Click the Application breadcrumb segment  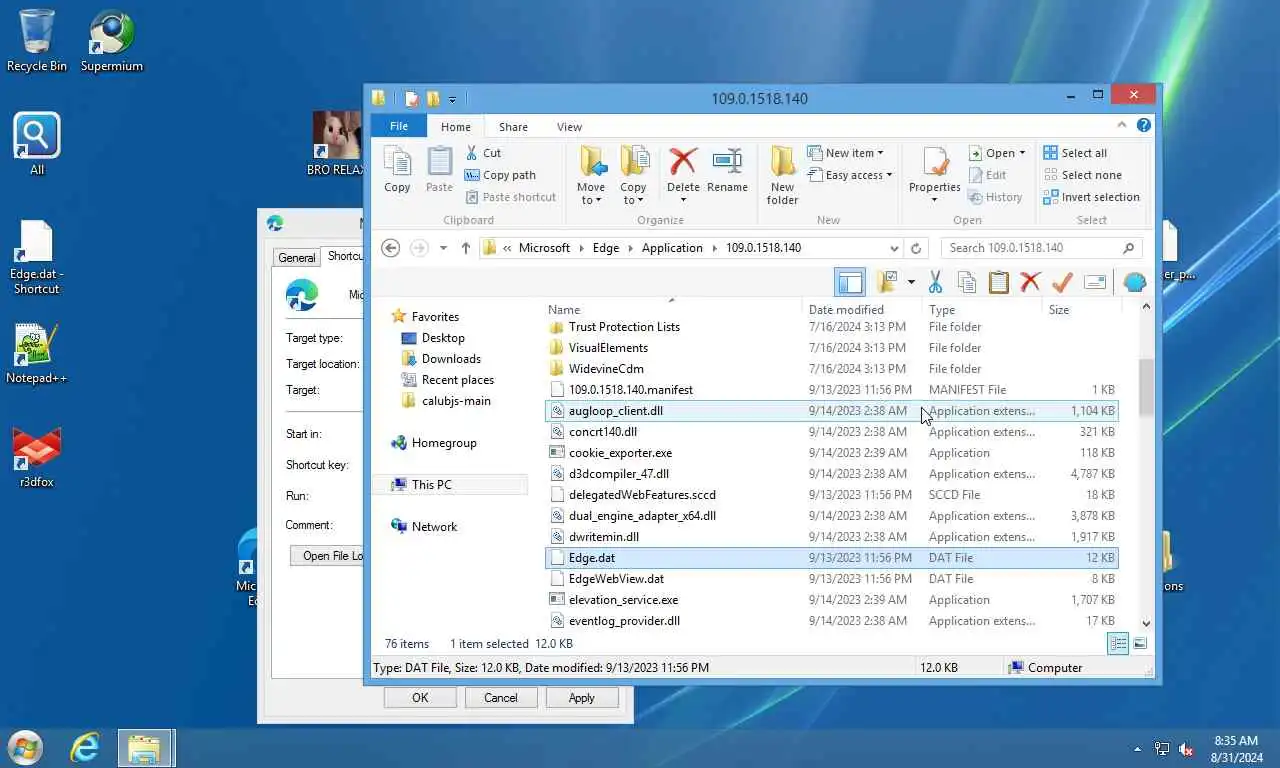tap(672, 248)
